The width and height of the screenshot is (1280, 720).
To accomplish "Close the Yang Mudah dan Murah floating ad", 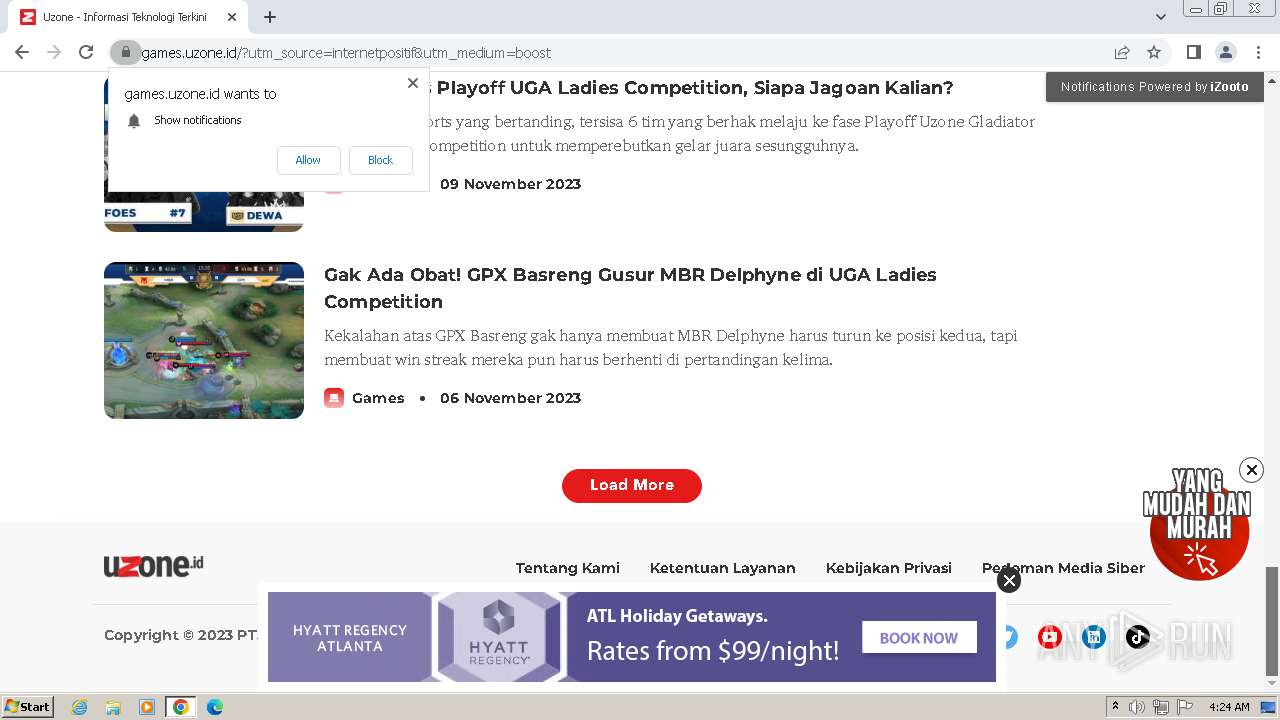I will pyautogui.click(x=1251, y=470).
